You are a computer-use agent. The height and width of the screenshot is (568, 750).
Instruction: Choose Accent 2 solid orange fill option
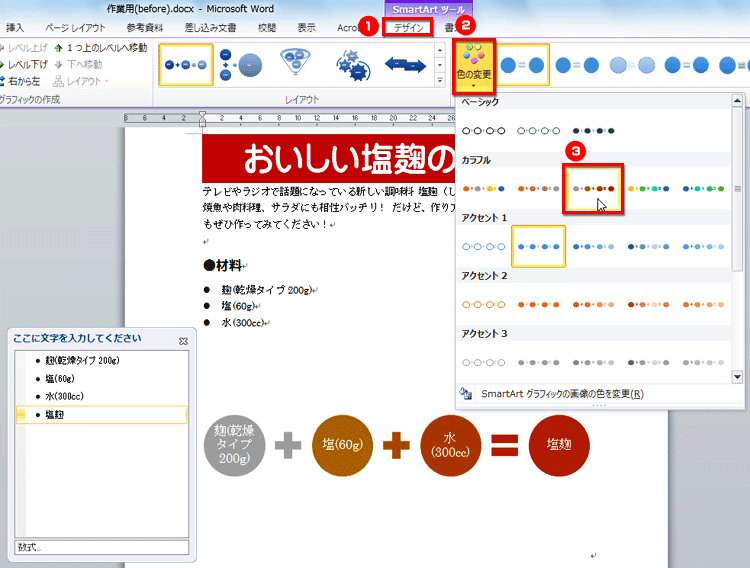coord(539,304)
